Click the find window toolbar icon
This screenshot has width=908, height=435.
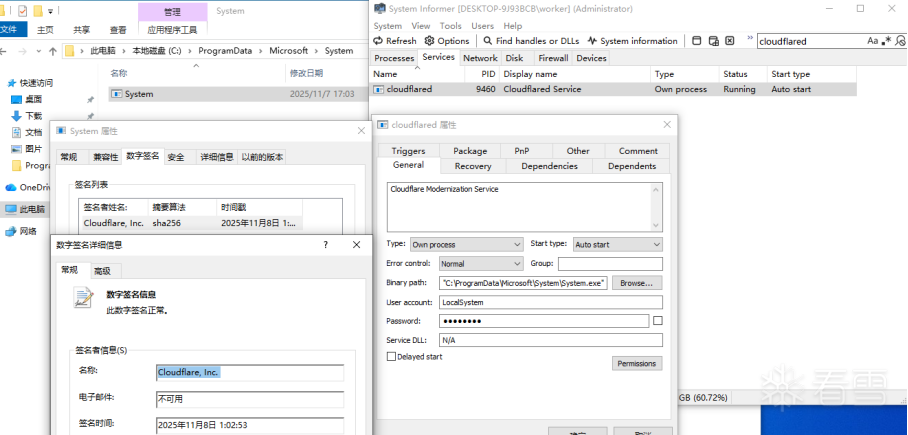(x=697, y=41)
